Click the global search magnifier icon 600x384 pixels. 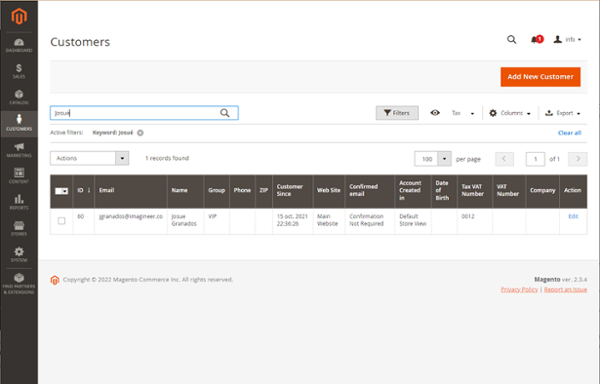tap(512, 39)
